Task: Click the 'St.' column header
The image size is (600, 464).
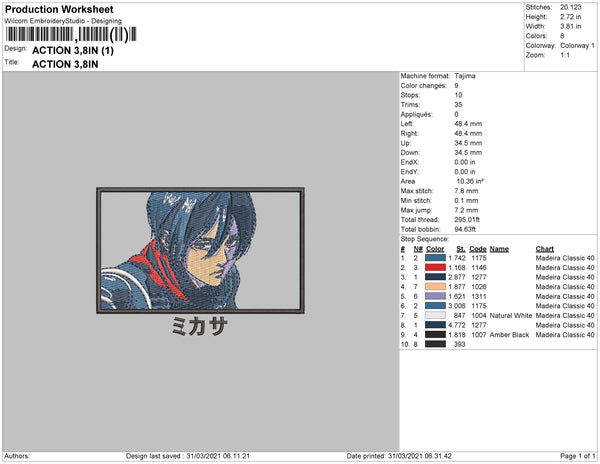Action: 461,249
